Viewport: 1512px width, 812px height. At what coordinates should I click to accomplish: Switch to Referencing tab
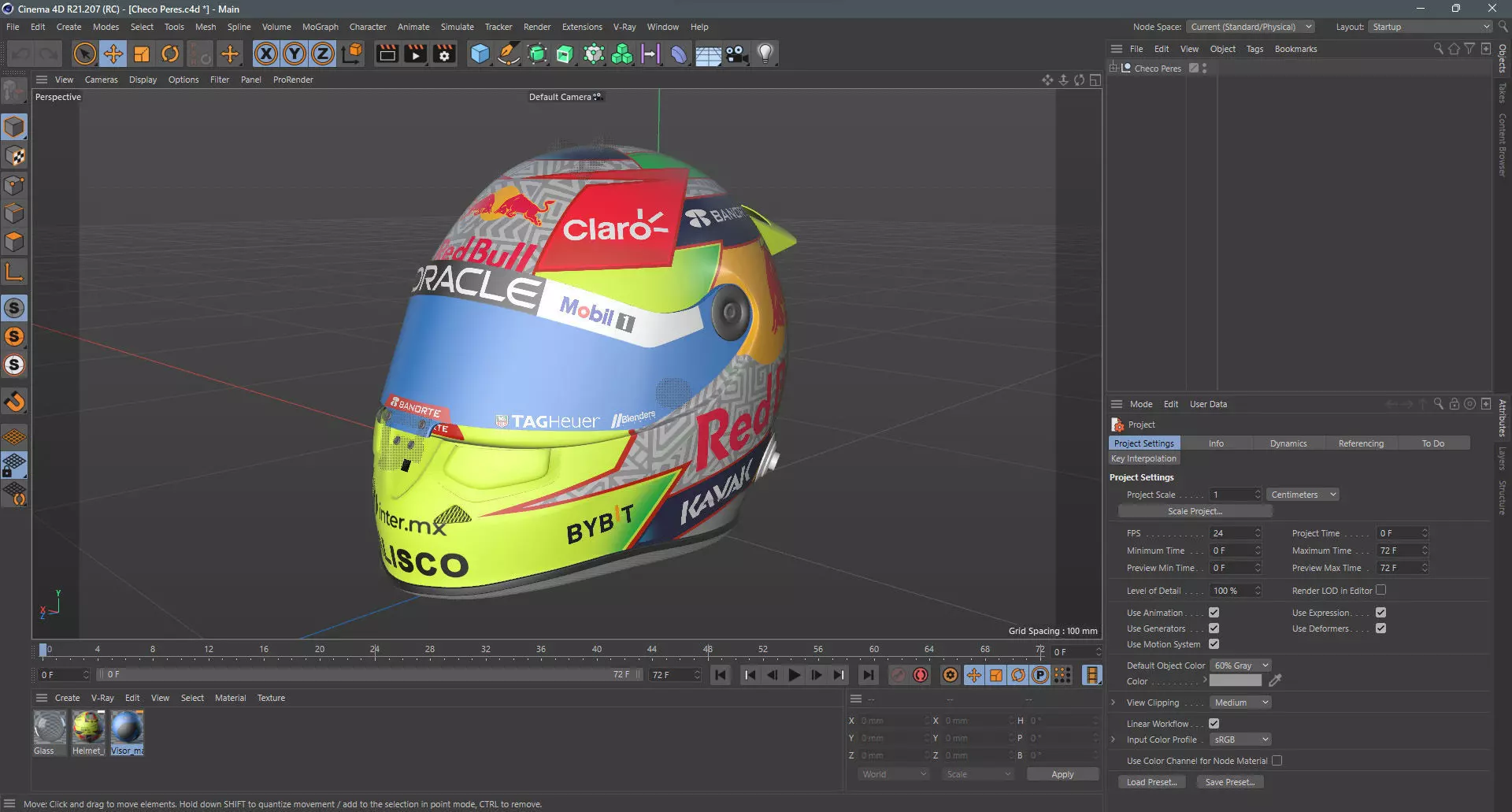[1361, 443]
